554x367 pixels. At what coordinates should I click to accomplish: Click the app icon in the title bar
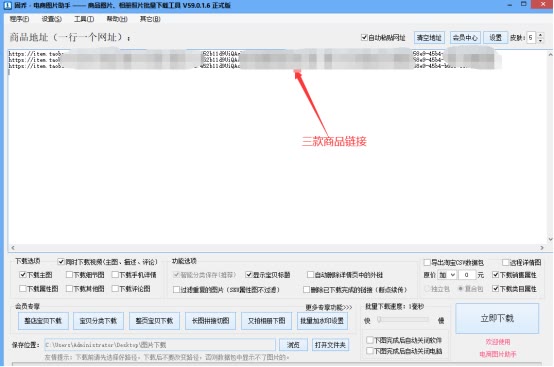point(7,5)
